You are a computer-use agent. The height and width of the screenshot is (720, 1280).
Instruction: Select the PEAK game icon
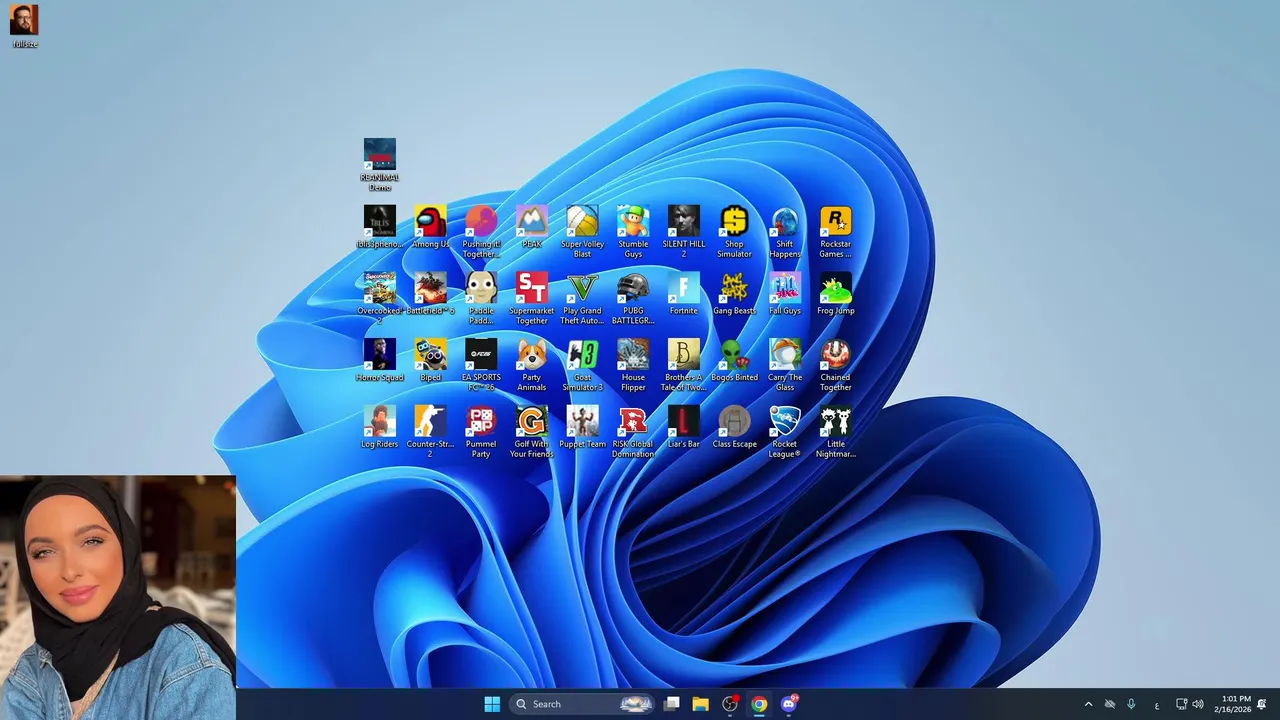click(532, 227)
